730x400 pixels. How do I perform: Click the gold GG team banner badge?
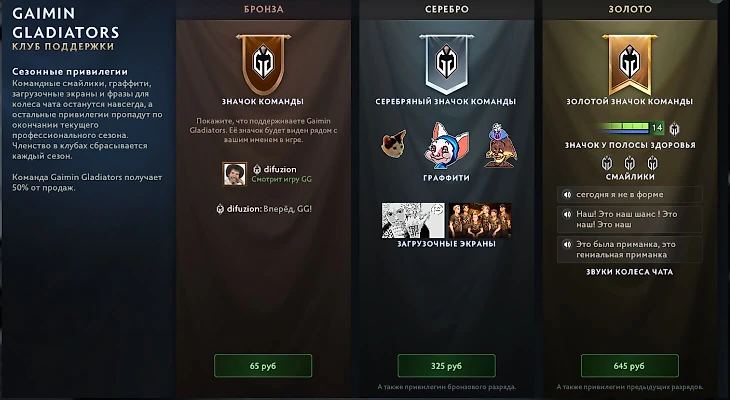coord(629,64)
